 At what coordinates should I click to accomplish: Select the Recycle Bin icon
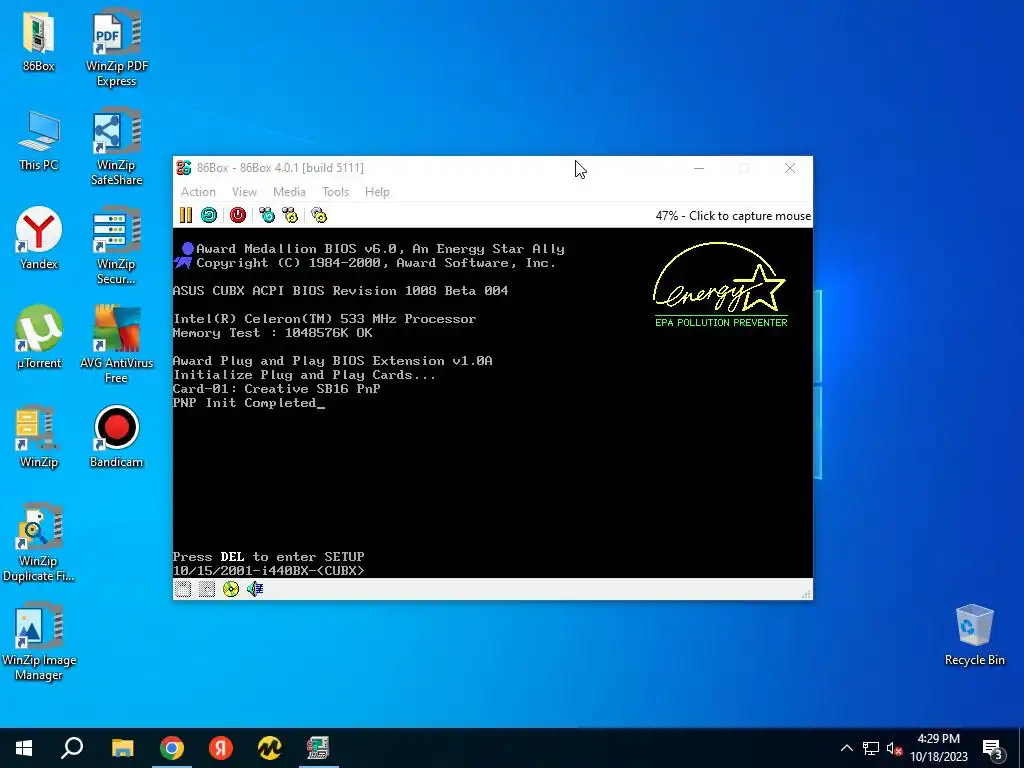pyautogui.click(x=974, y=635)
